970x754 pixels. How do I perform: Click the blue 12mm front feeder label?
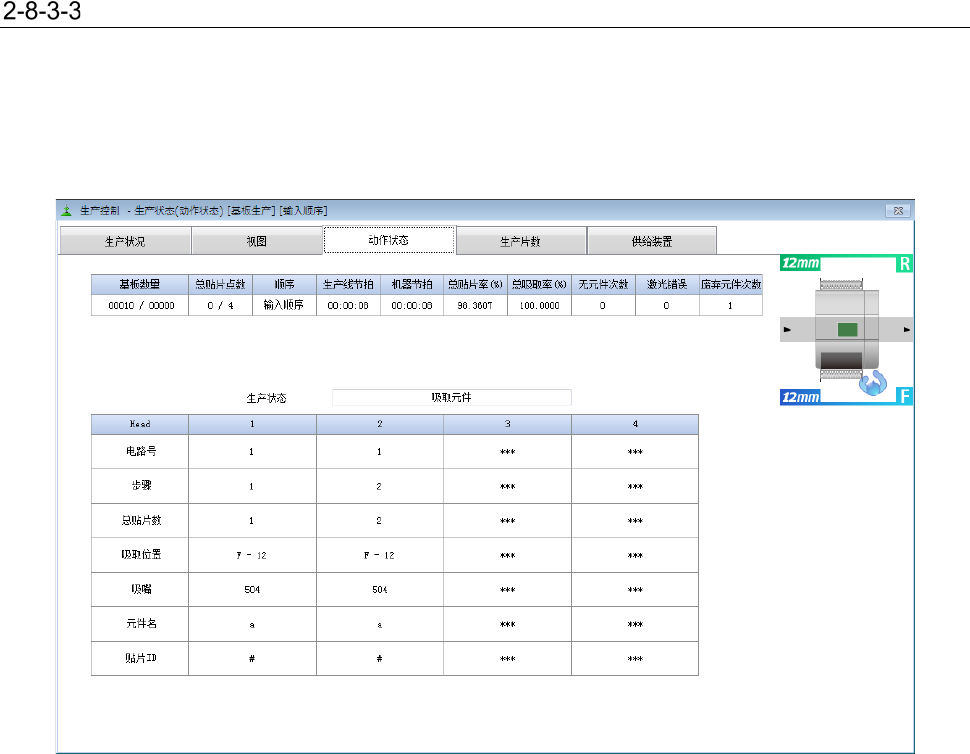click(800, 397)
